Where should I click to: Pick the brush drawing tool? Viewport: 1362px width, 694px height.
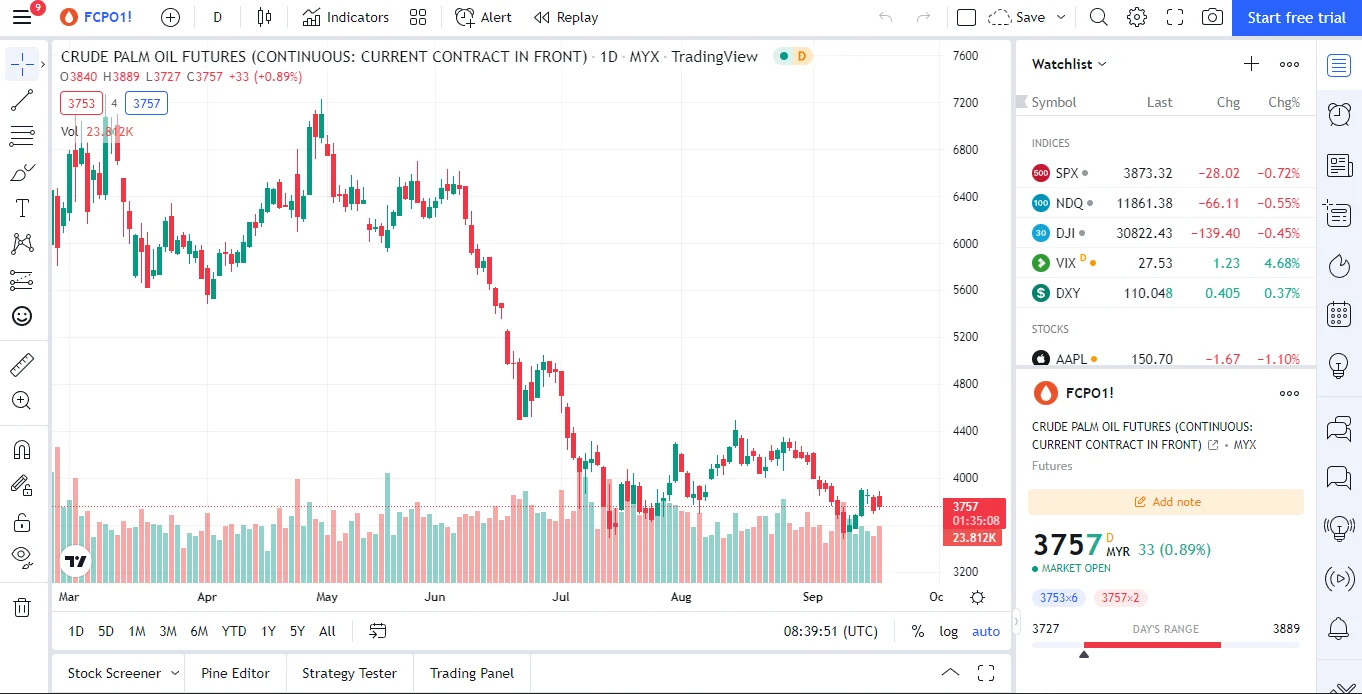pyautogui.click(x=22, y=172)
